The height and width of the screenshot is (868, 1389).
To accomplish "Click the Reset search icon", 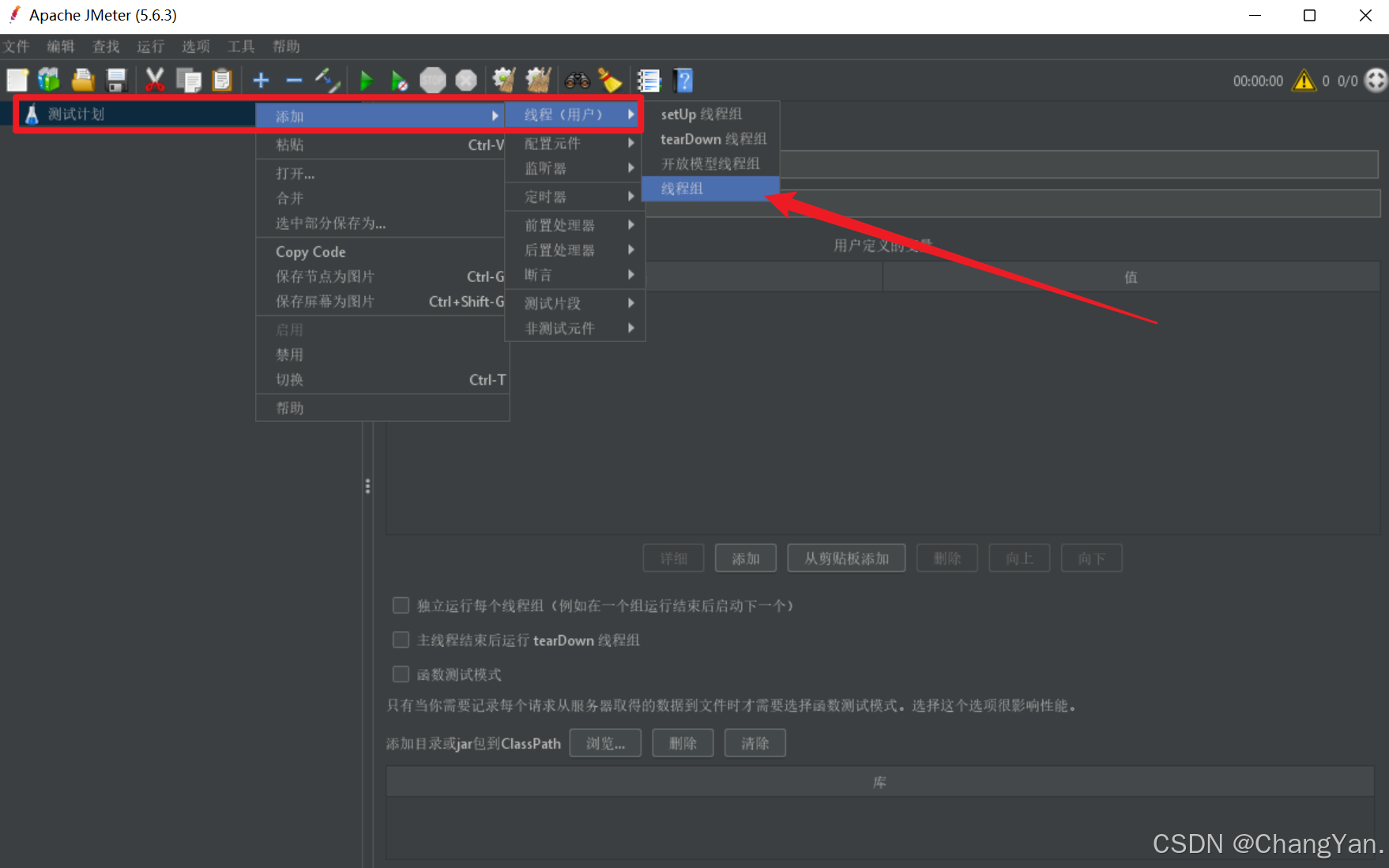I will tap(609, 80).
